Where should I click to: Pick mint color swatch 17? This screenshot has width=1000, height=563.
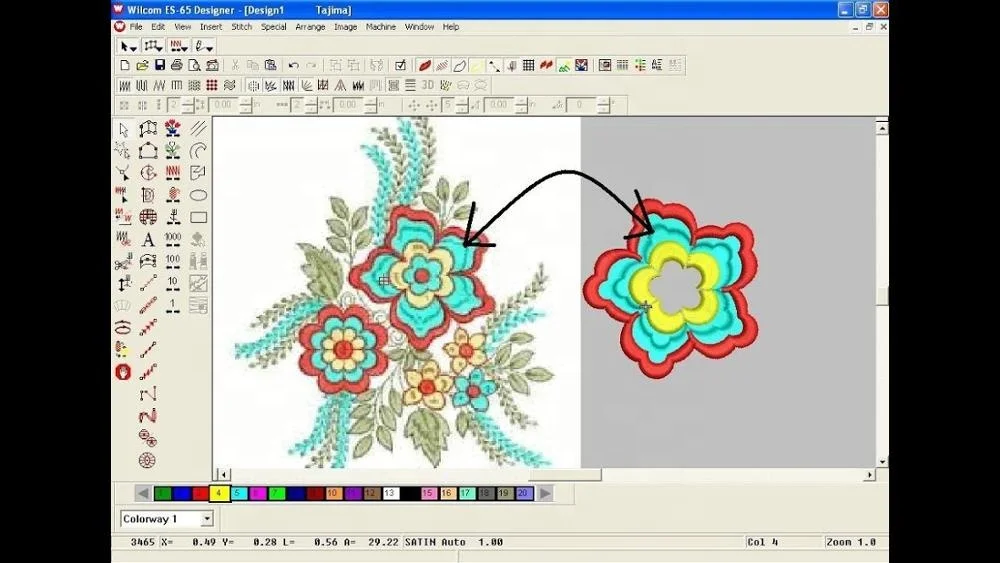(467, 493)
